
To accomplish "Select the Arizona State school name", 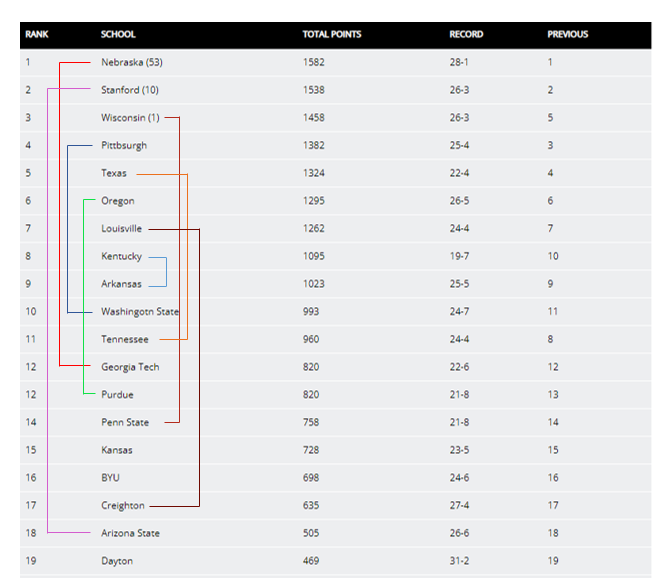I will click(130, 534).
